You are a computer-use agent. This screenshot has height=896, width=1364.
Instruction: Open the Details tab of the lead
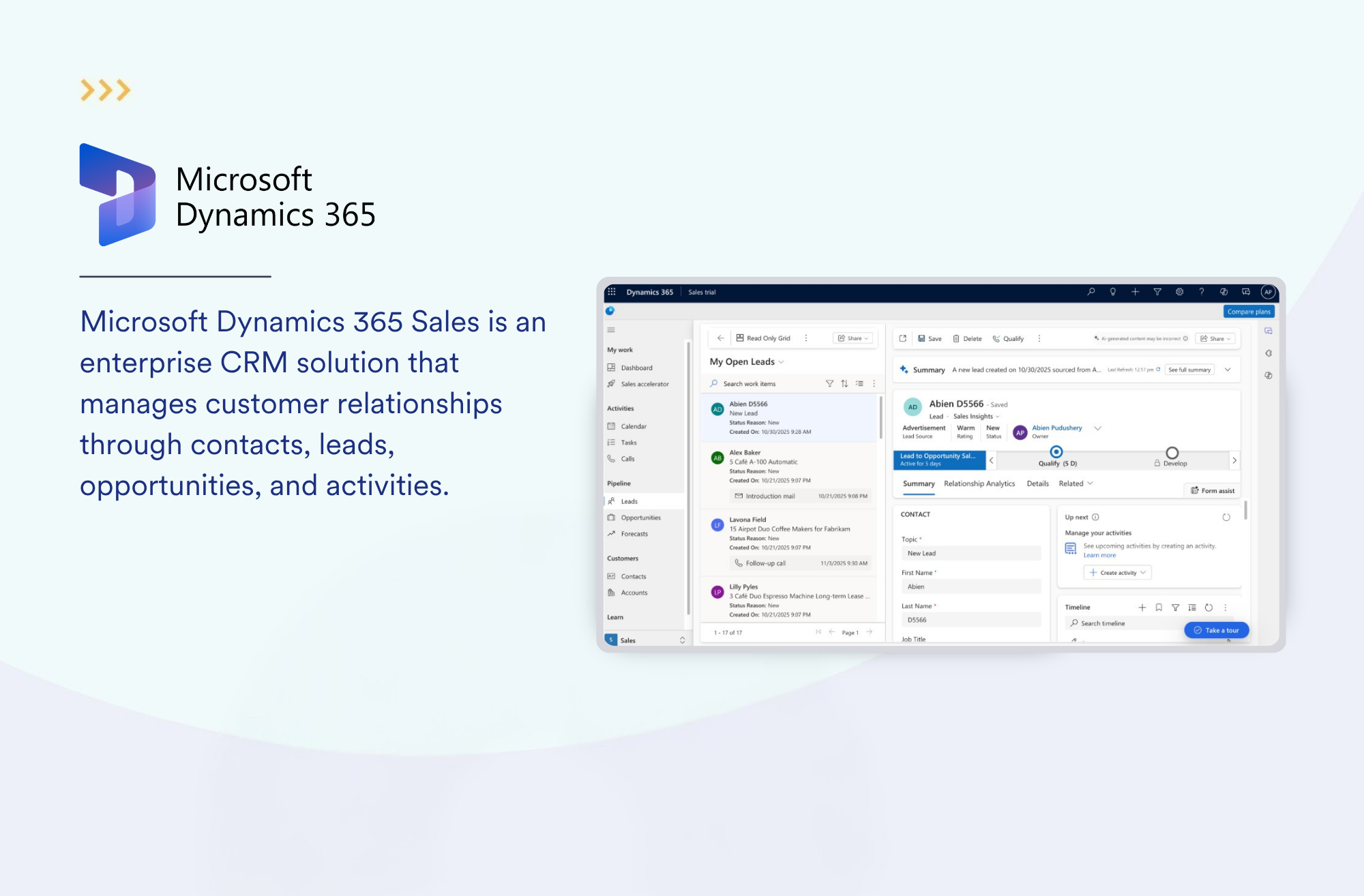[x=1037, y=483]
